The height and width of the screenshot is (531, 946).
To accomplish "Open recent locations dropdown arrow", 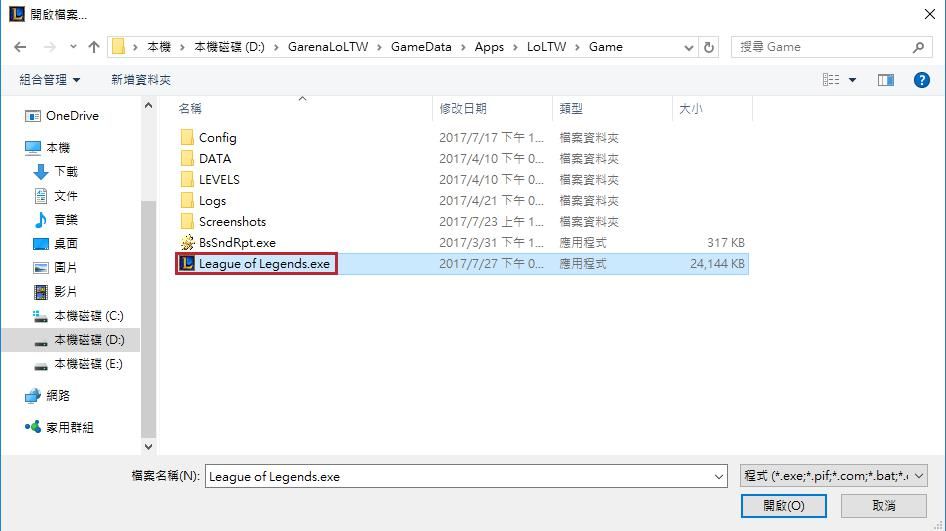I will click(73, 47).
